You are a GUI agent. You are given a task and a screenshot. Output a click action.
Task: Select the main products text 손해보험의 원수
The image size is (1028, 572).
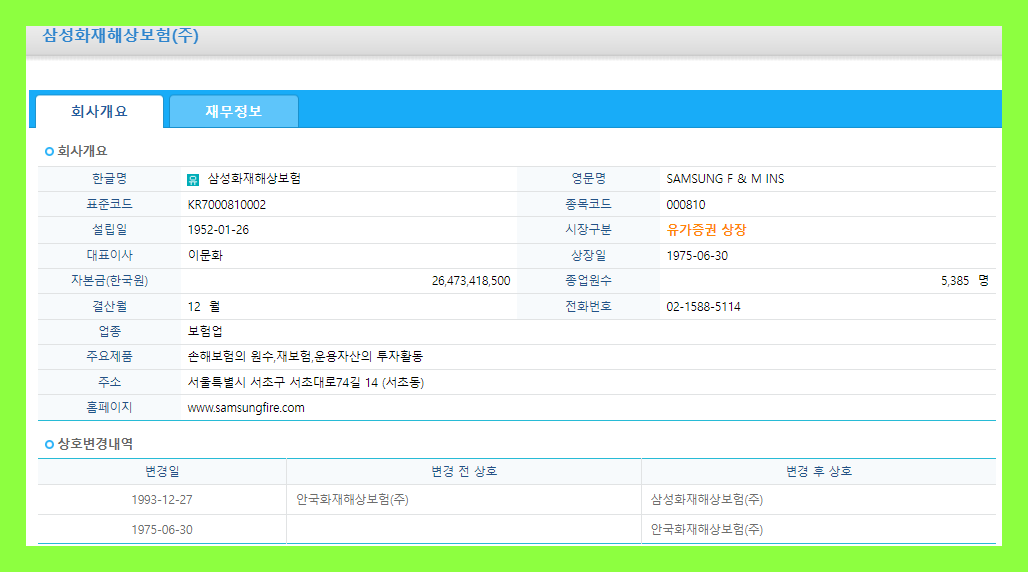pyautogui.click(x=230, y=357)
